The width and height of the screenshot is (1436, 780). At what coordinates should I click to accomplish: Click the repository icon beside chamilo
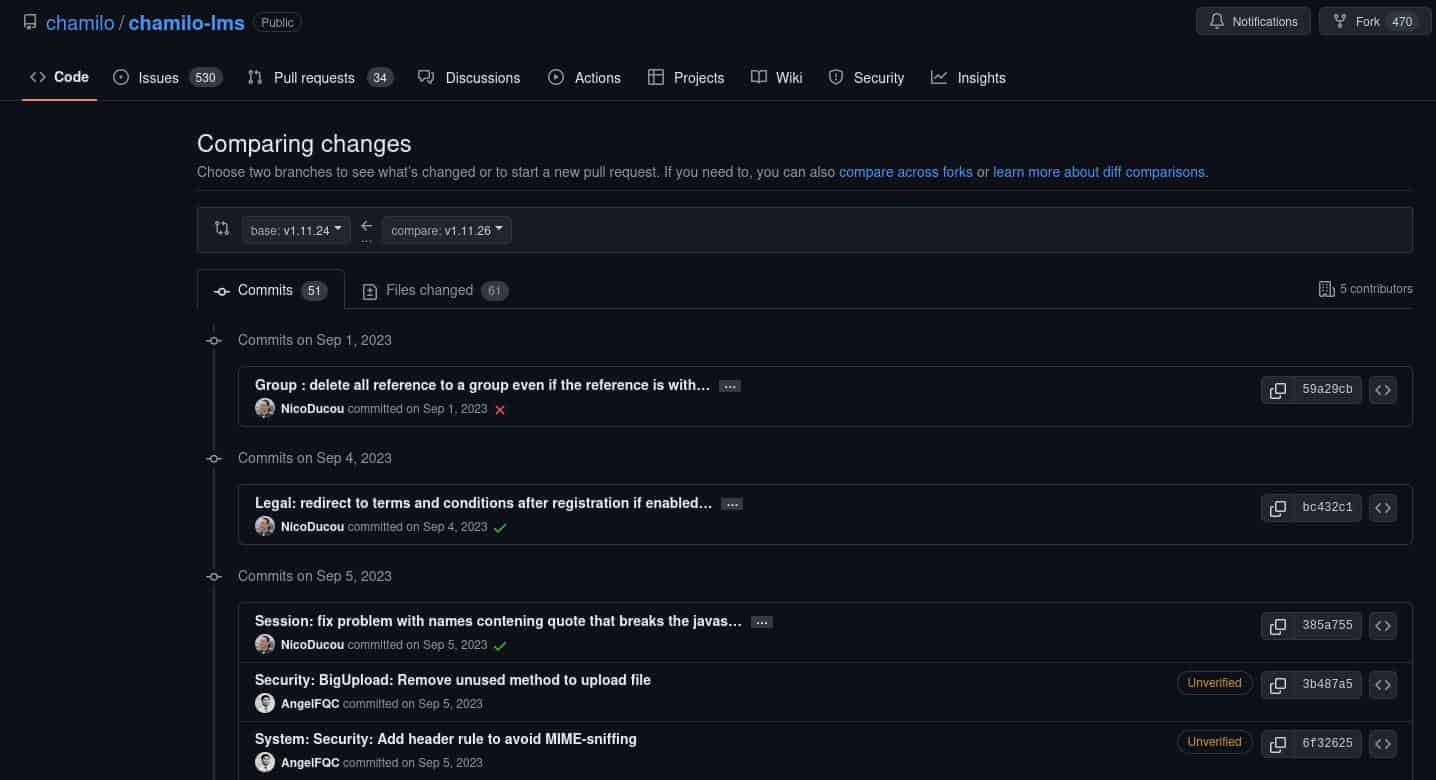[30, 22]
